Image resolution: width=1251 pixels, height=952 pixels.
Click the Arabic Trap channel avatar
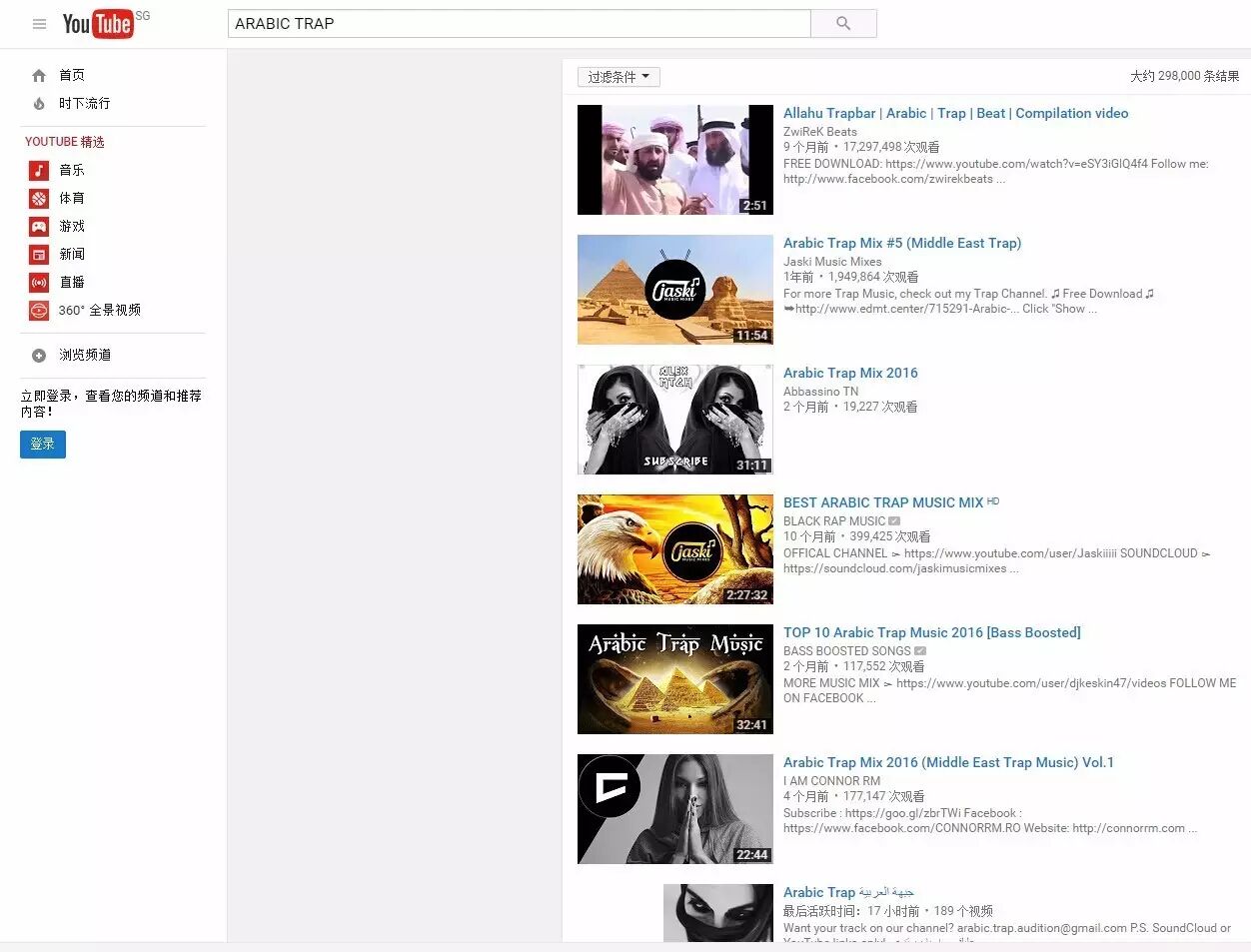coord(718,913)
